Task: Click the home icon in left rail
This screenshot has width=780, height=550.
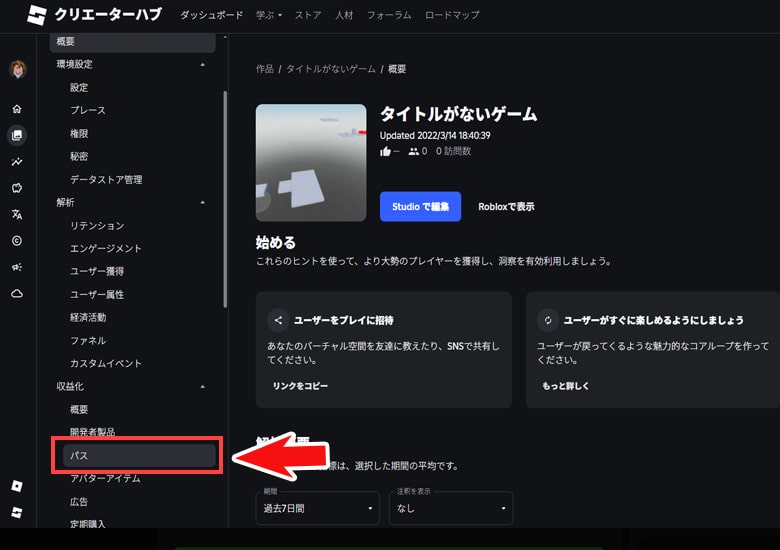Action: click(17, 108)
